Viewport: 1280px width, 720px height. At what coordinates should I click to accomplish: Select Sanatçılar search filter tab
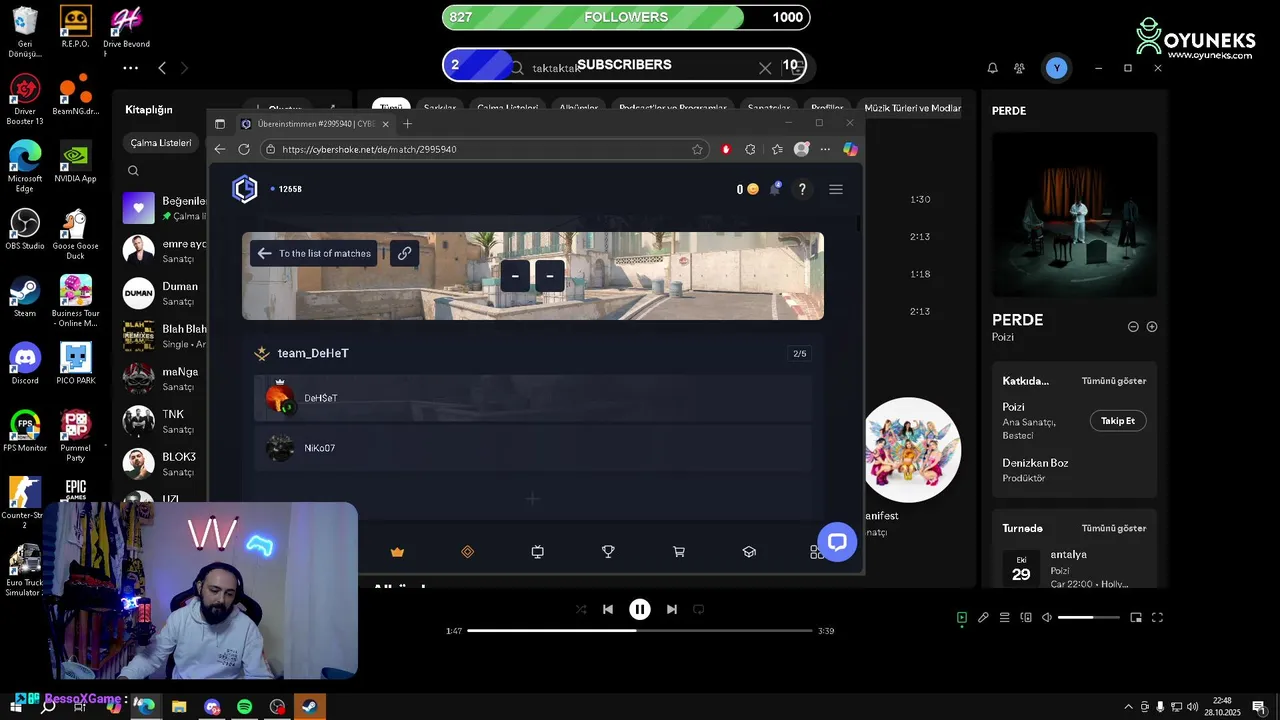(769, 108)
